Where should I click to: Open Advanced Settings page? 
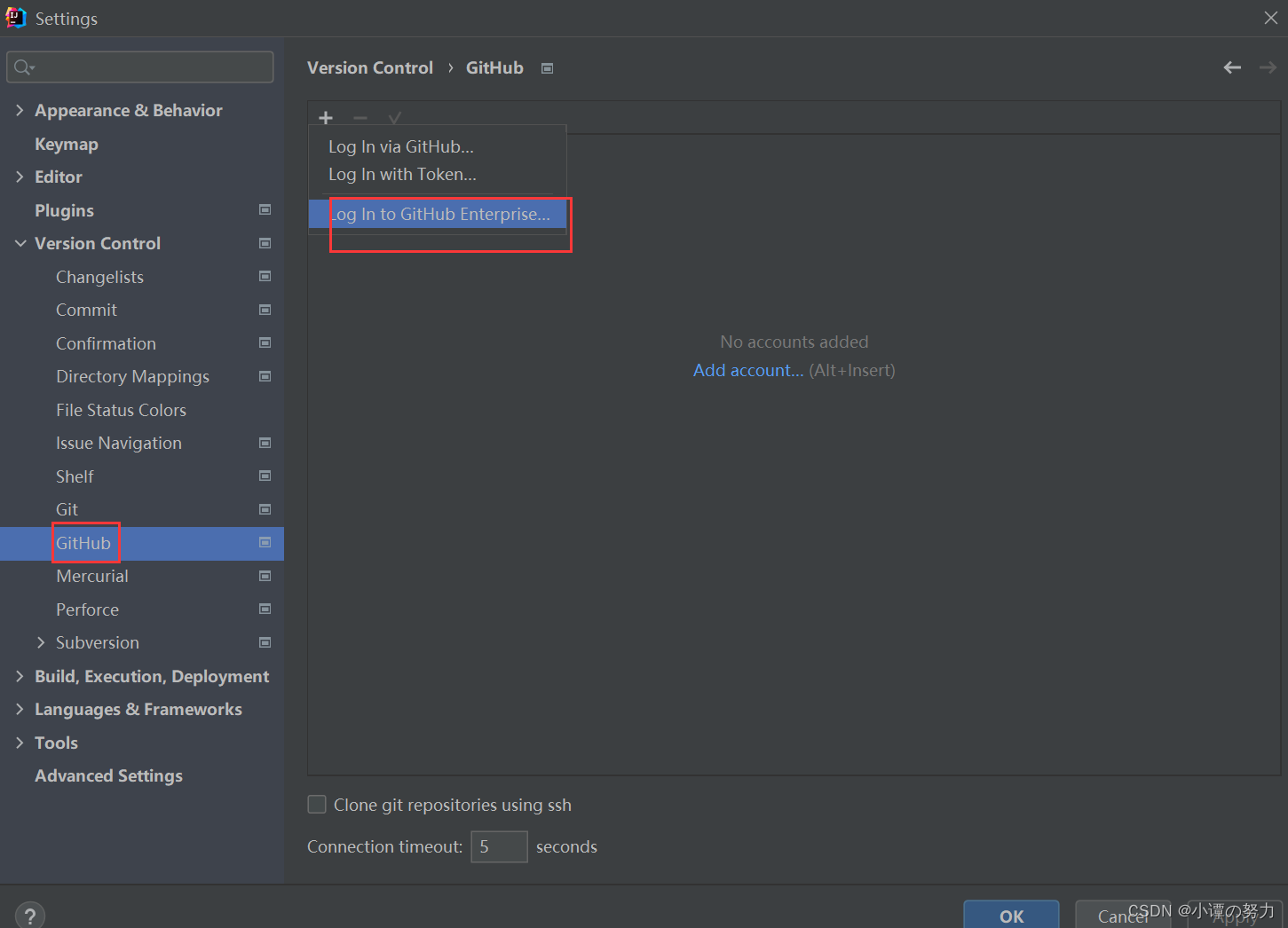point(108,776)
